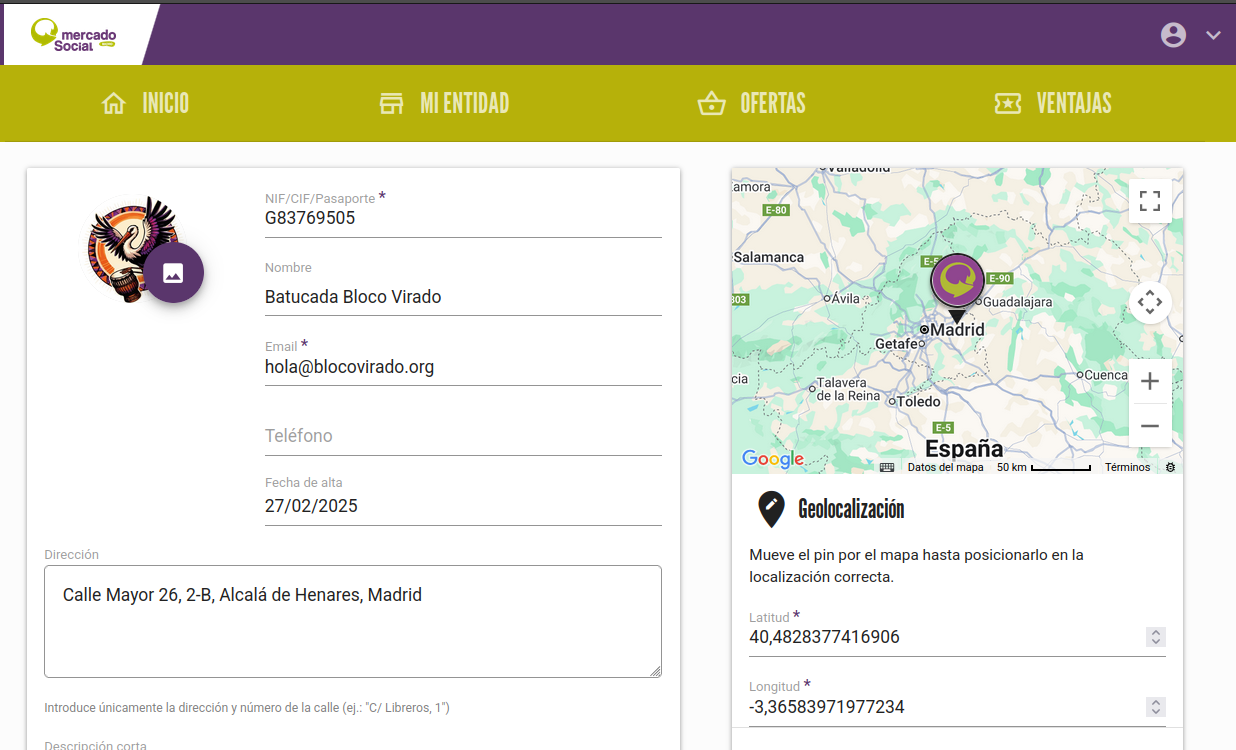Toggle the map fullscreen view
1236x750 pixels.
[x=1150, y=200]
